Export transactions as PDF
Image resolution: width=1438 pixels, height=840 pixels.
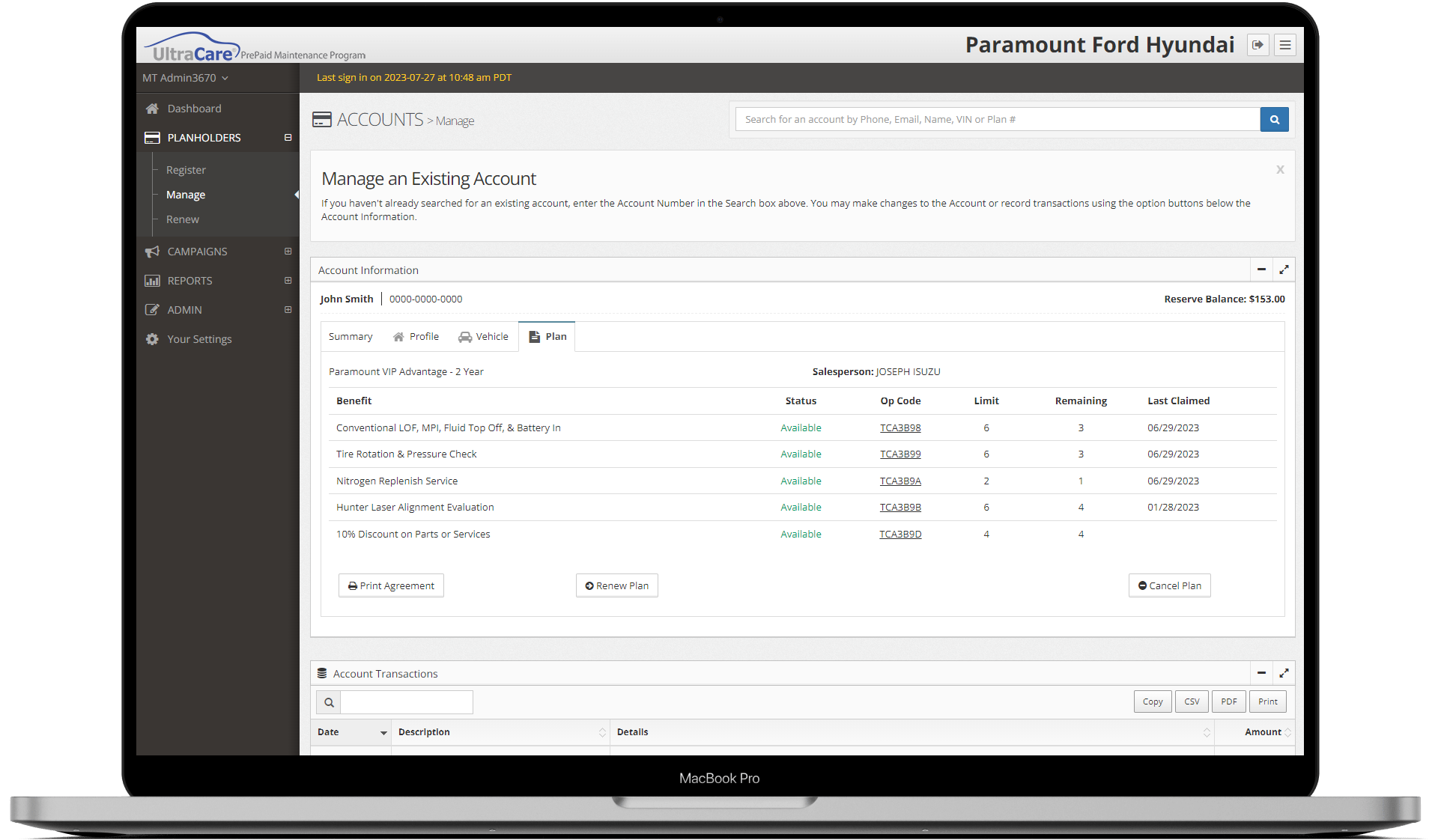[1229, 701]
